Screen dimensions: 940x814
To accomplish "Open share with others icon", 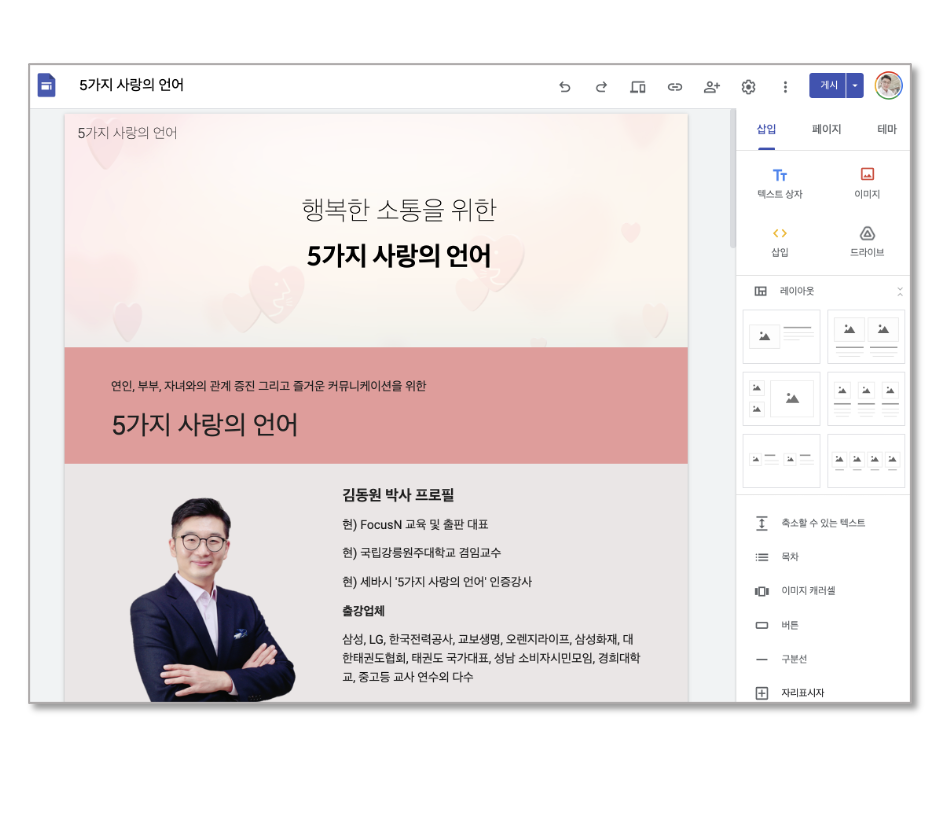I will point(712,87).
